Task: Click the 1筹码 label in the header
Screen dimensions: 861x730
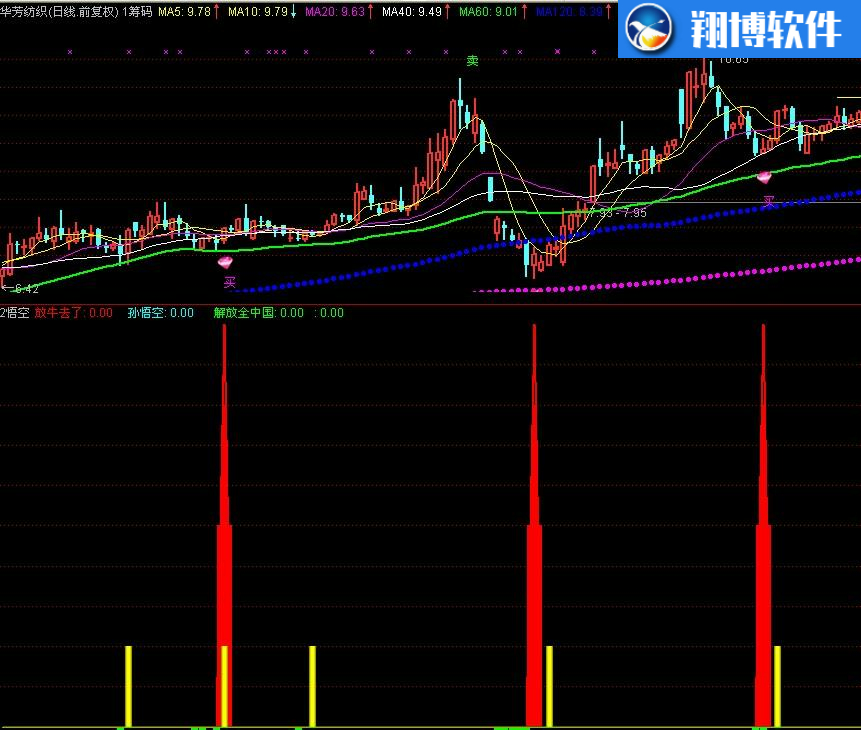Action: pos(137,12)
